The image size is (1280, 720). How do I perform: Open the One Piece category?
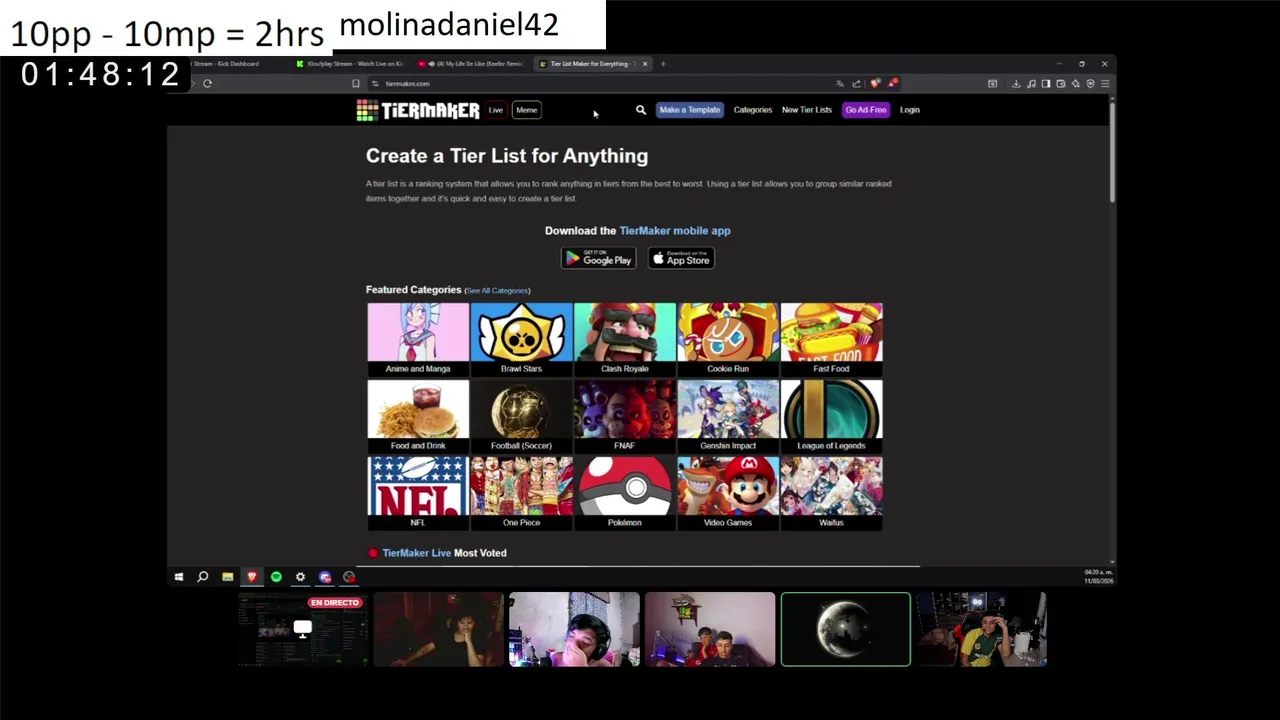coord(521,493)
